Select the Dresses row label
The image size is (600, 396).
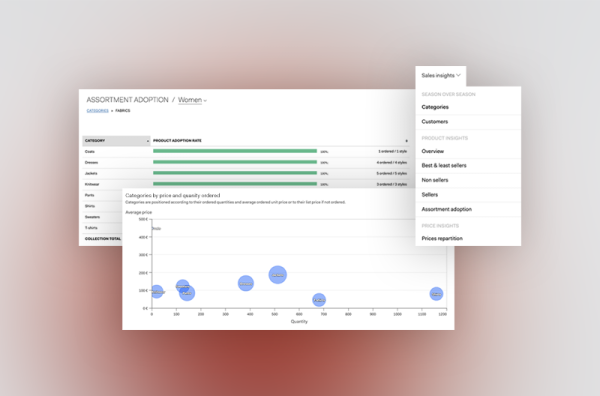click(x=91, y=163)
